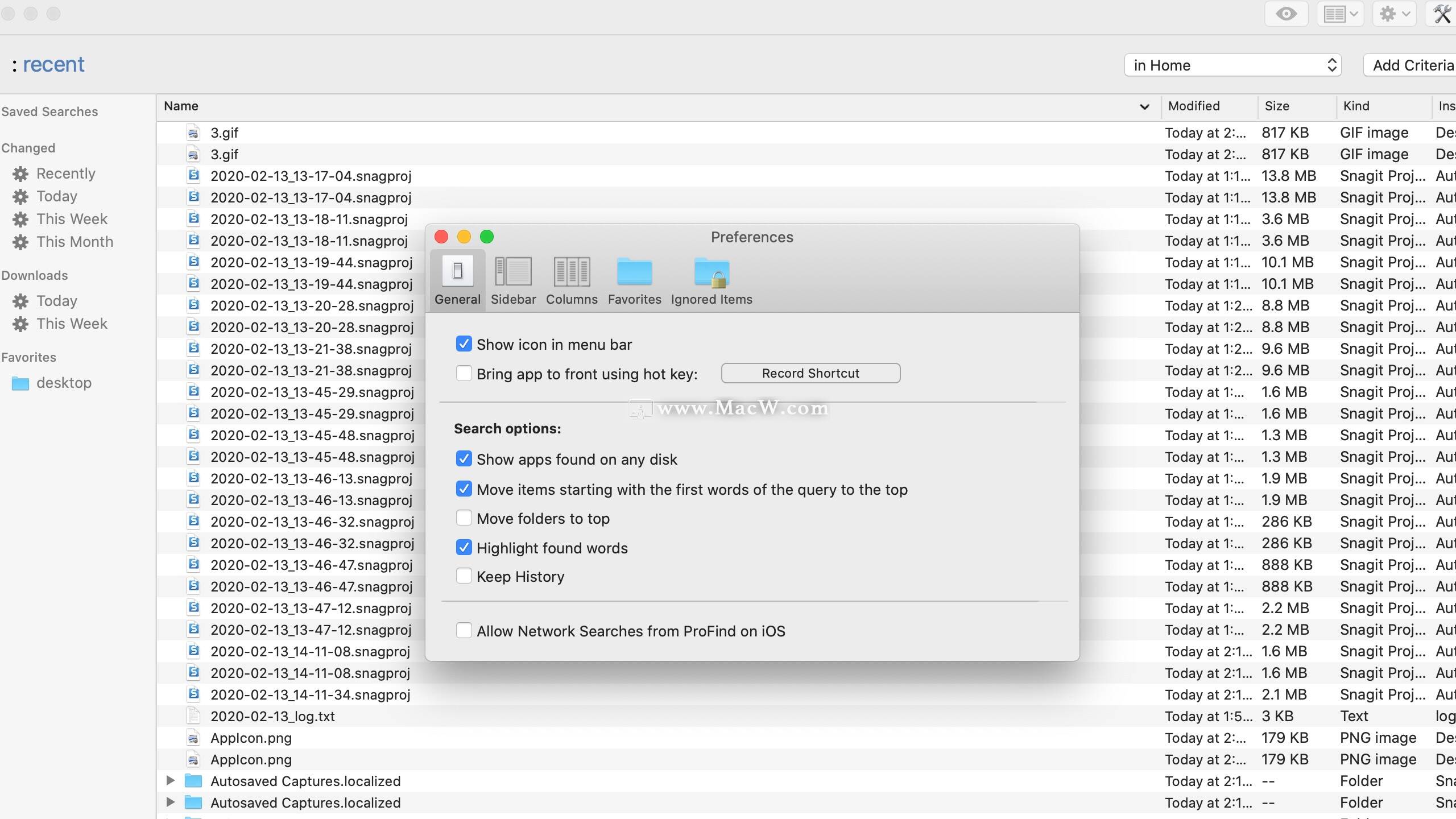The image size is (1456, 819).
Task: Switch to the General preferences tab
Action: [x=457, y=280]
